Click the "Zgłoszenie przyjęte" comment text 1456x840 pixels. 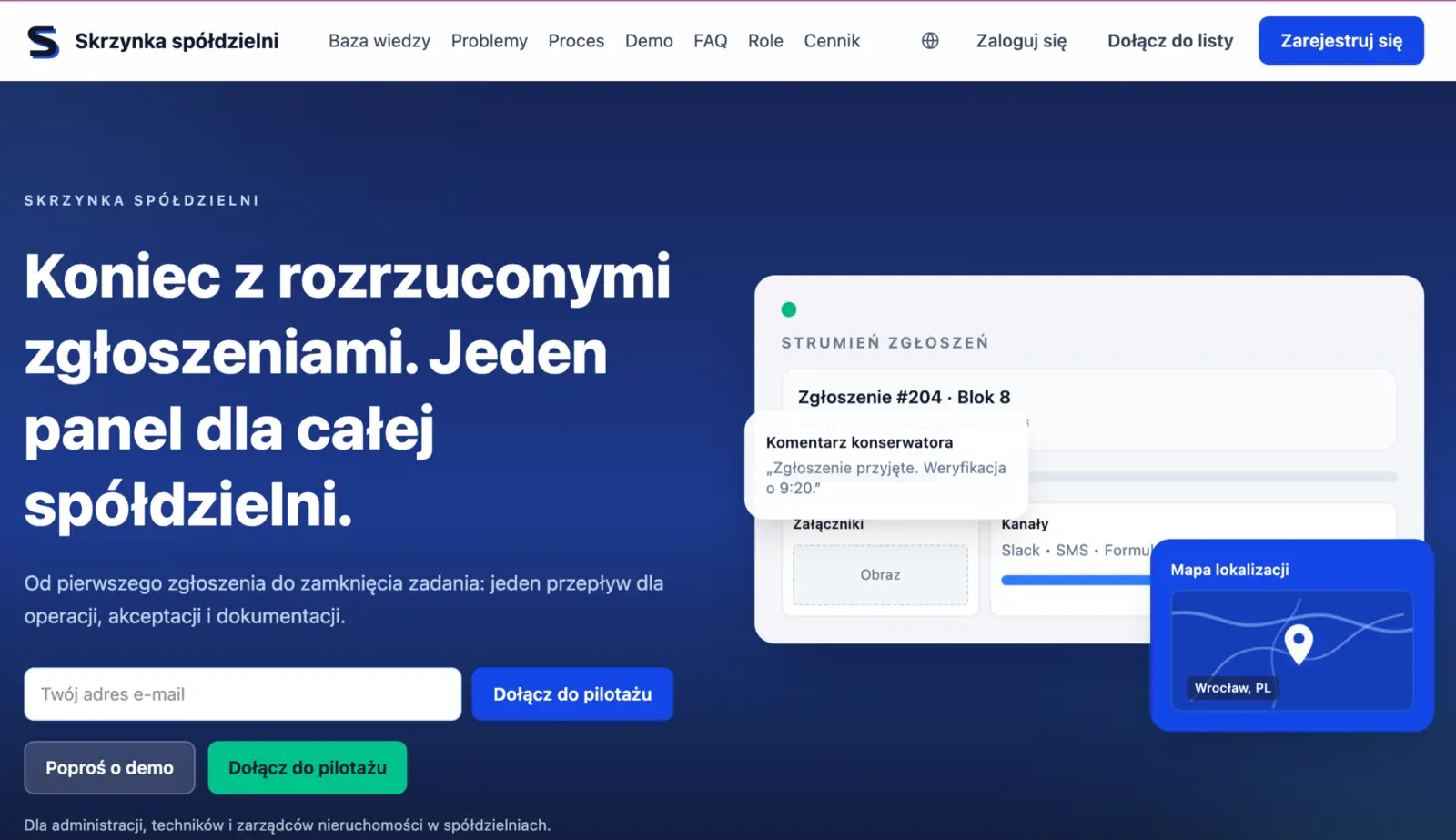click(886, 478)
